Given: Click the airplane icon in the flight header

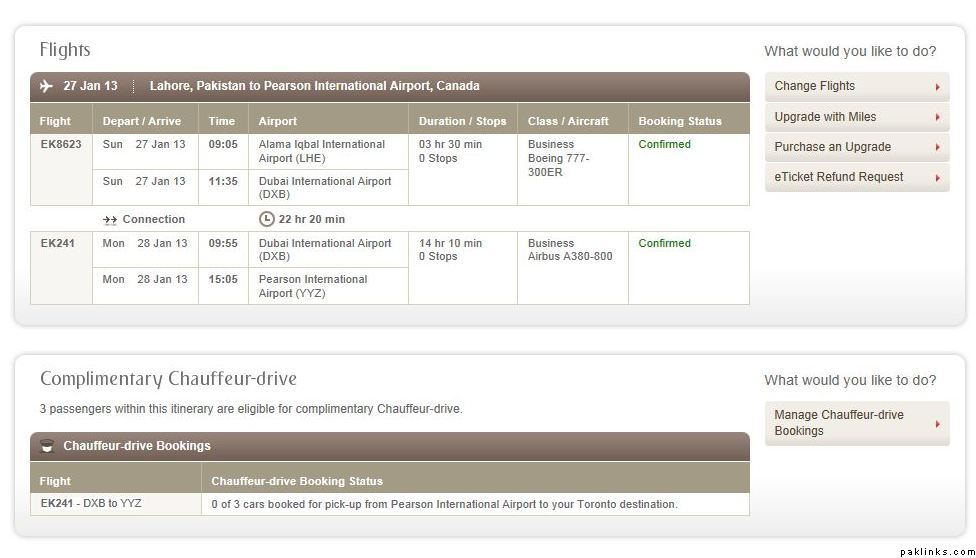Looking at the screenshot, I should [x=46, y=86].
